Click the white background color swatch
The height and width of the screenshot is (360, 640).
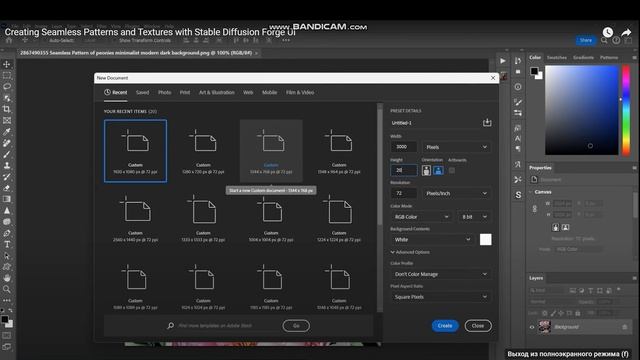tap(486, 240)
